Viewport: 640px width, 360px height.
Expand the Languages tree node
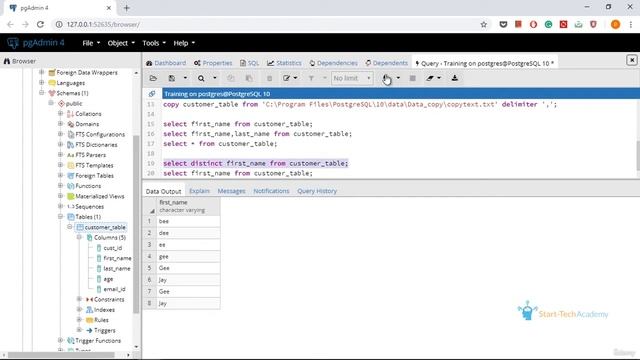pos(41,82)
